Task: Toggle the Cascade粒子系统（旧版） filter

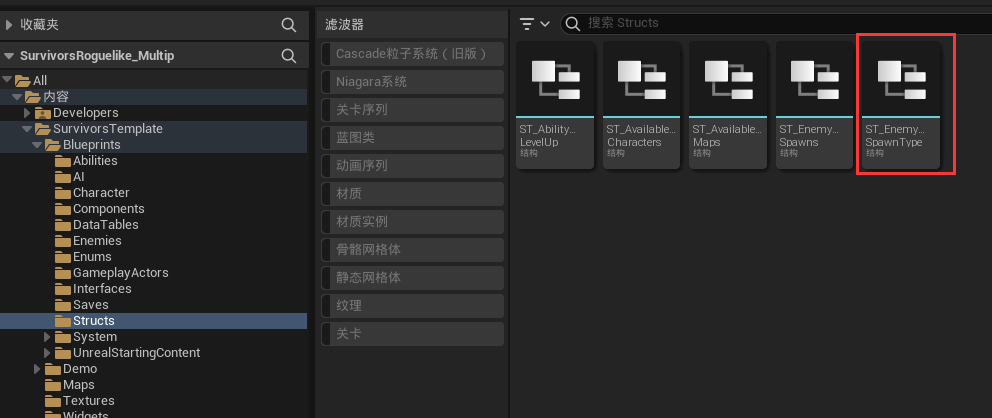Action: tap(412, 54)
